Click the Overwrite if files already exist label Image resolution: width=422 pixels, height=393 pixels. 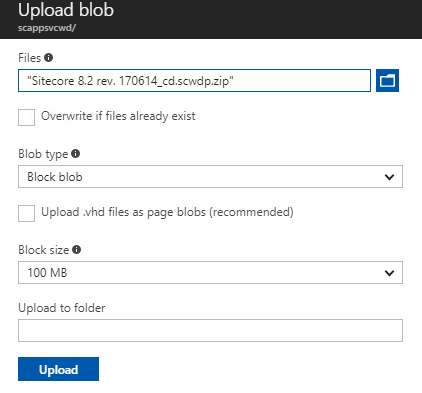click(x=118, y=116)
